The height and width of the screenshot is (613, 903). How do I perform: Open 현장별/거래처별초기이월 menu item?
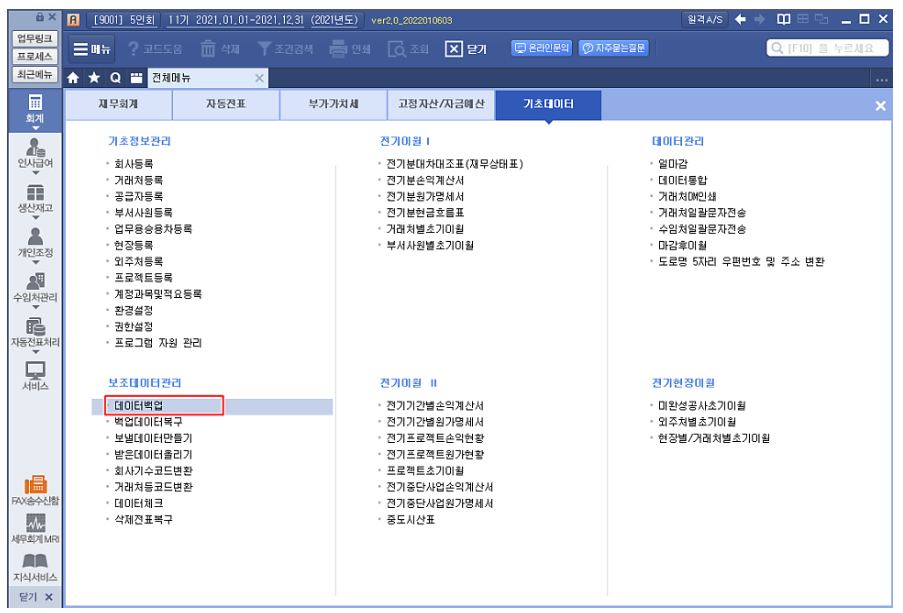point(714,438)
